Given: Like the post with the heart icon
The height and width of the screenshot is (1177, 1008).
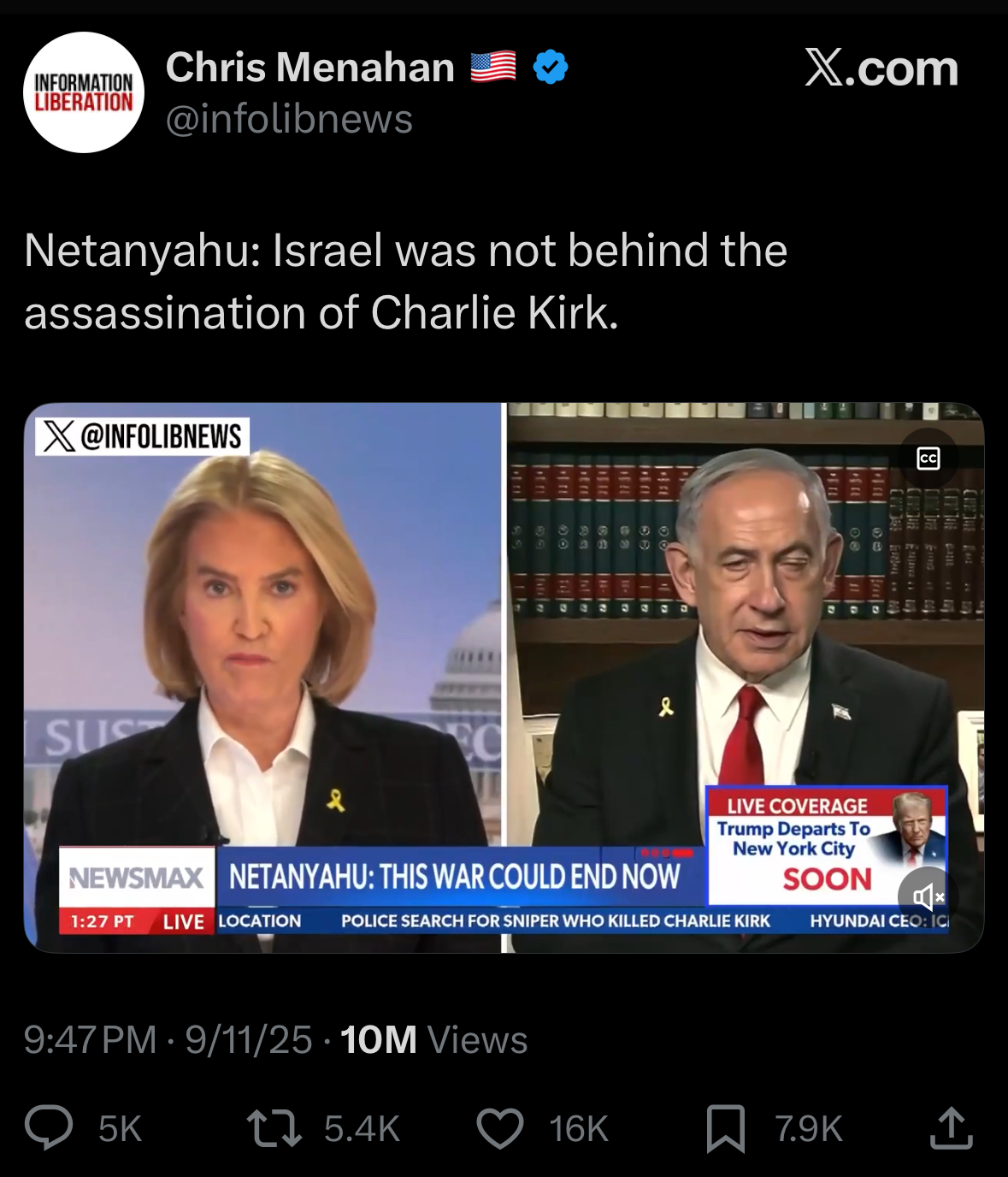Looking at the screenshot, I should (x=500, y=1128).
